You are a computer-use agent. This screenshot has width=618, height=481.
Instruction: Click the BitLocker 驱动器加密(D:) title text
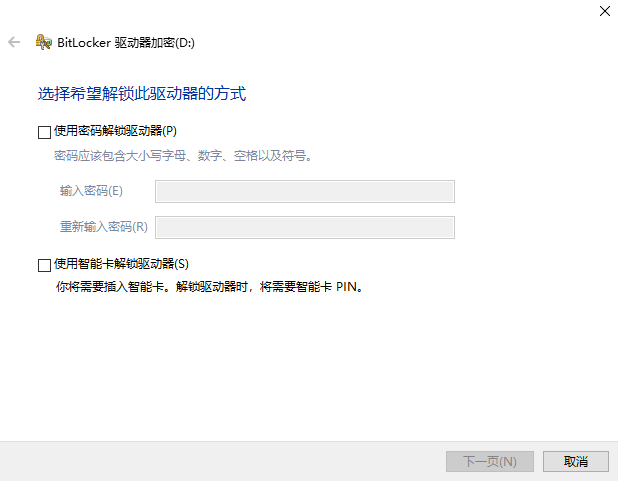126,43
